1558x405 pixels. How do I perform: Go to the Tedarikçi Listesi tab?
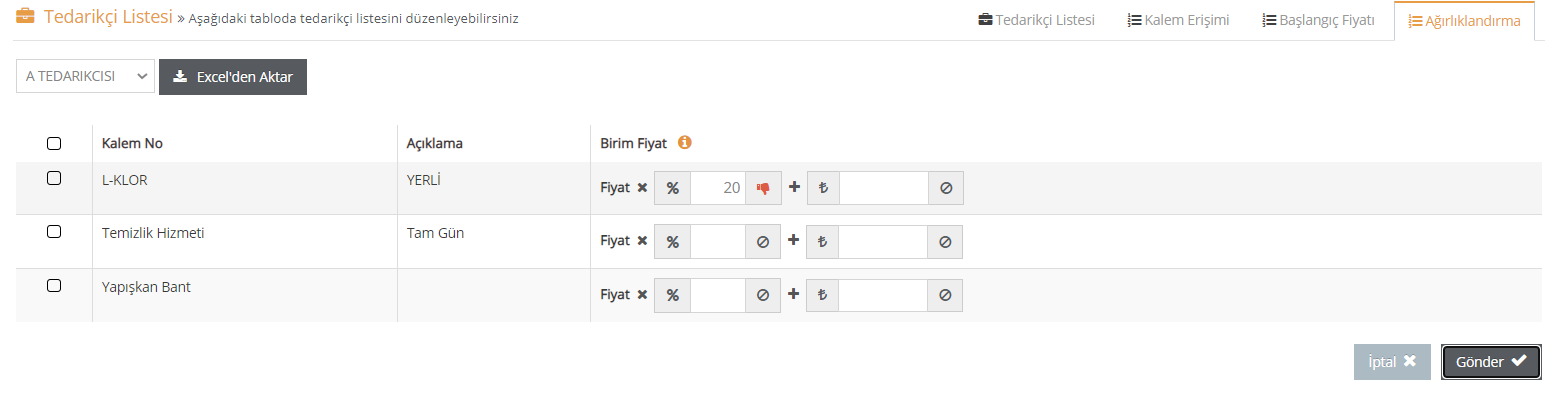(x=1036, y=20)
